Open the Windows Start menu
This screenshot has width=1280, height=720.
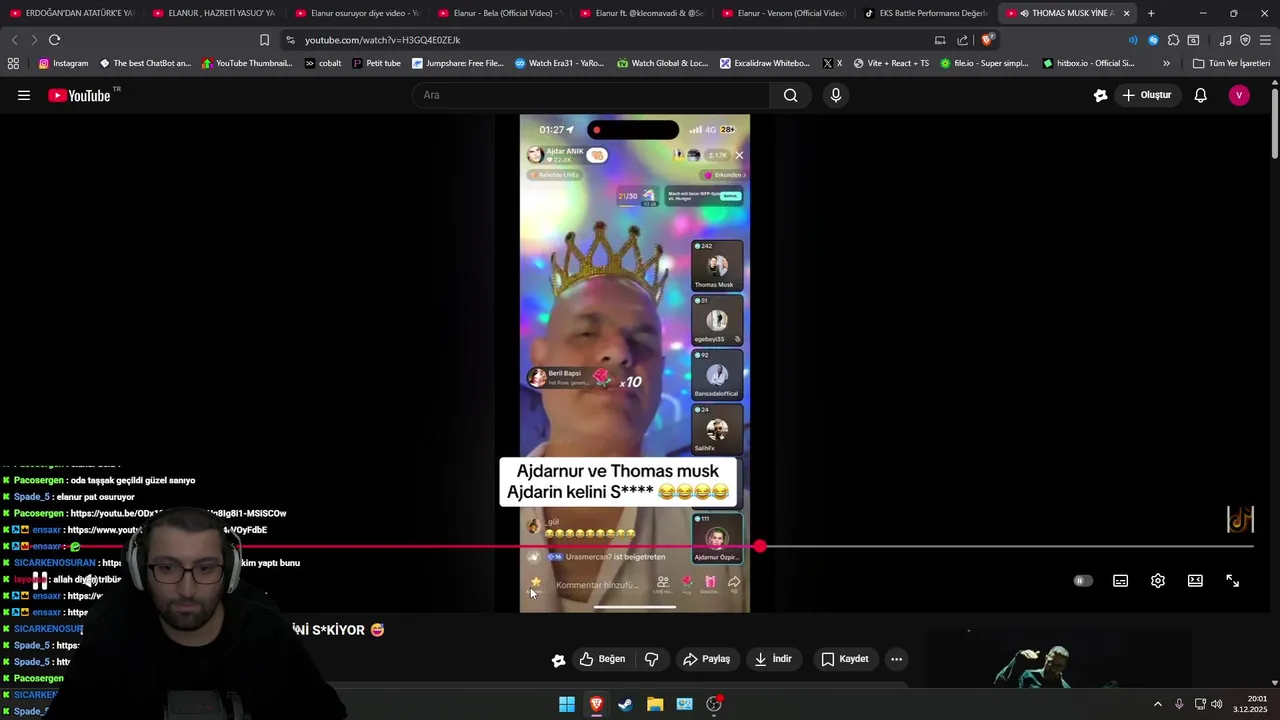567,704
